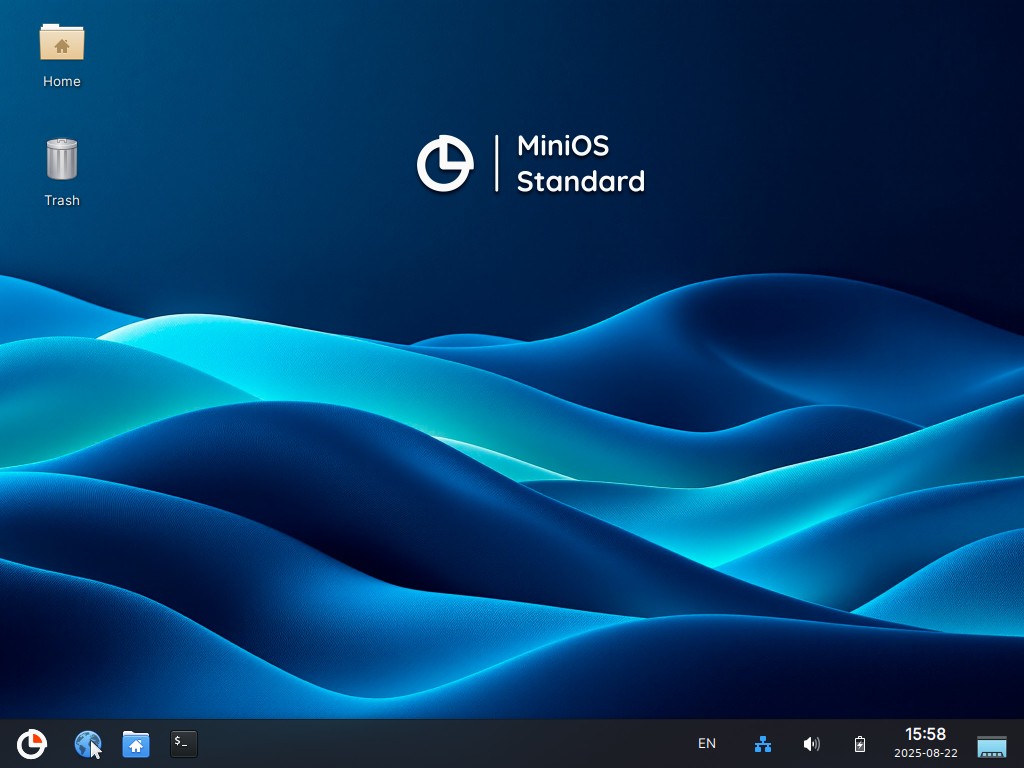Open the clock showing 15:58
1024x768 pixels.
click(x=925, y=734)
